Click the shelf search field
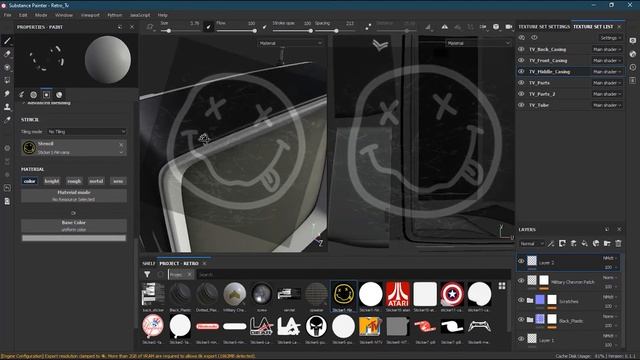The height and width of the screenshot is (360, 640). [x=353, y=275]
